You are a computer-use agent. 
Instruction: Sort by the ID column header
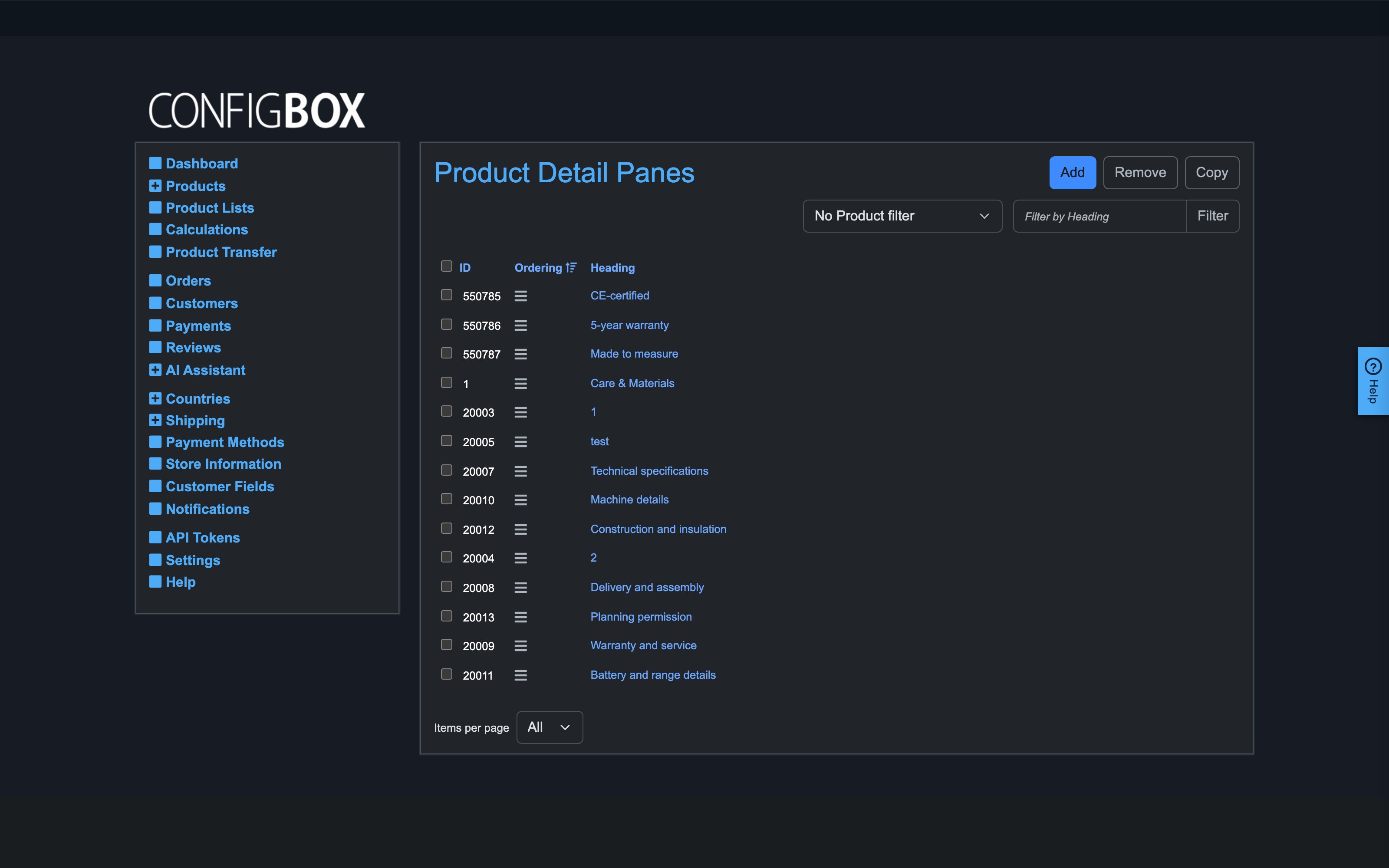[x=465, y=267]
